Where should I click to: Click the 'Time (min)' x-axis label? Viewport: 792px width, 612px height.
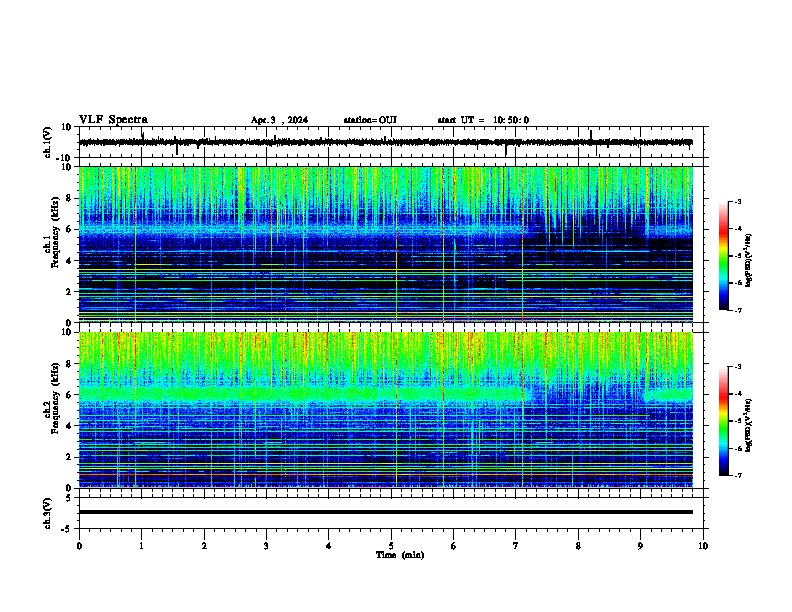(400, 555)
